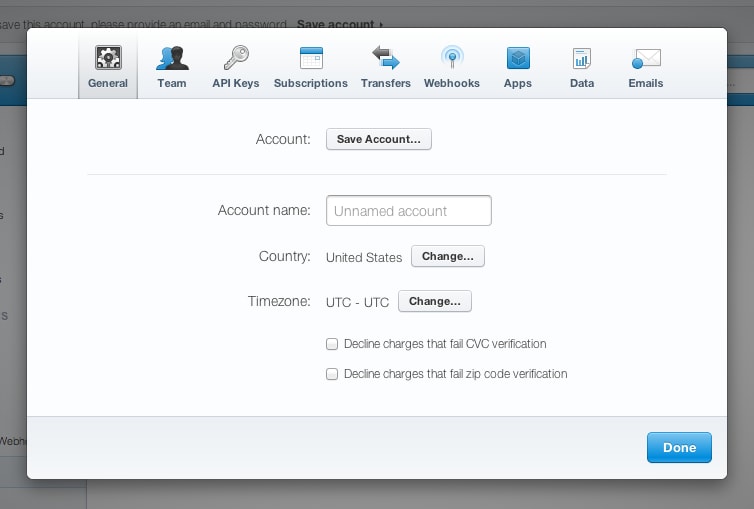
Task: Open the Subscriptions calendar icon
Action: pos(311,58)
